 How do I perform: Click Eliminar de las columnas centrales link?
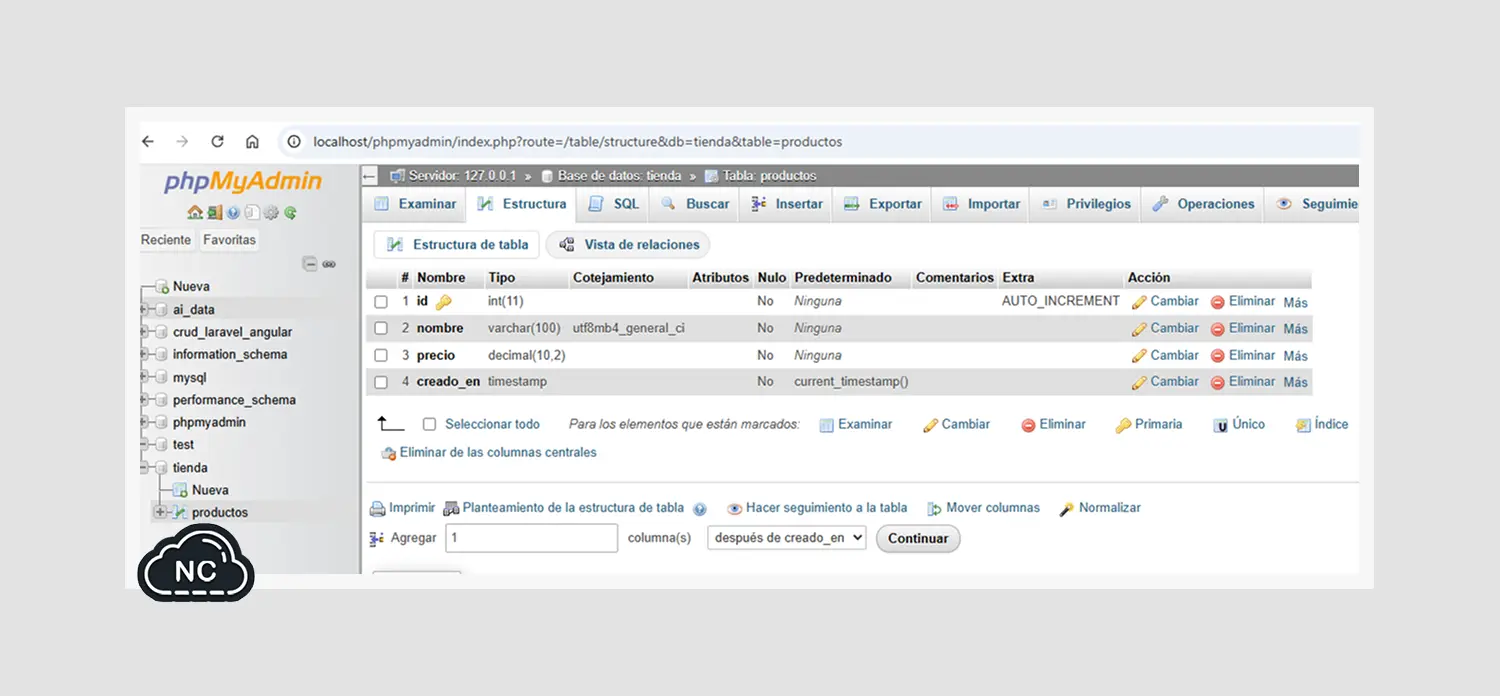(x=498, y=453)
